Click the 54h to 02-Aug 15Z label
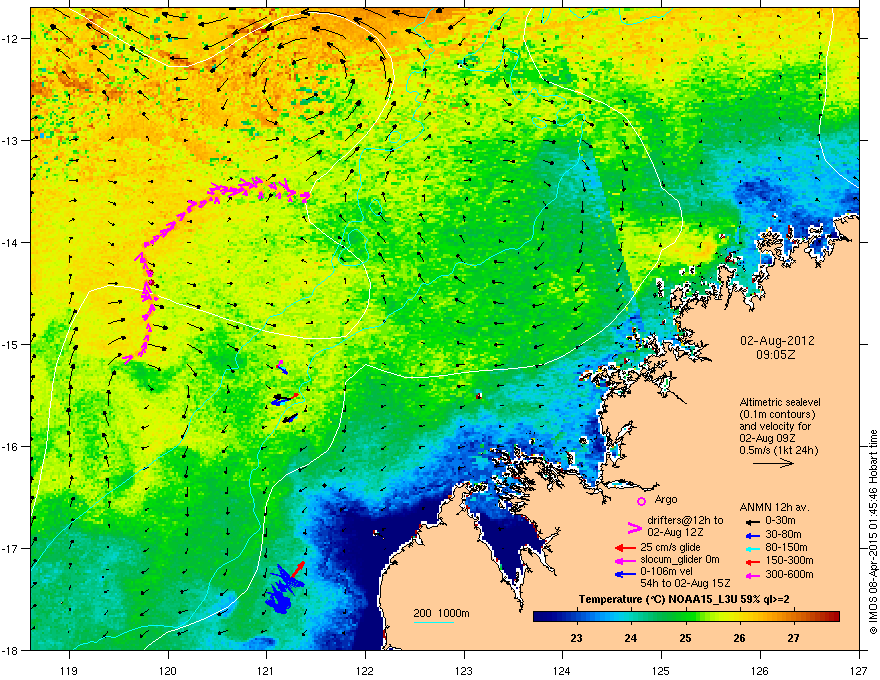The image size is (880, 680). click(x=685, y=583)
